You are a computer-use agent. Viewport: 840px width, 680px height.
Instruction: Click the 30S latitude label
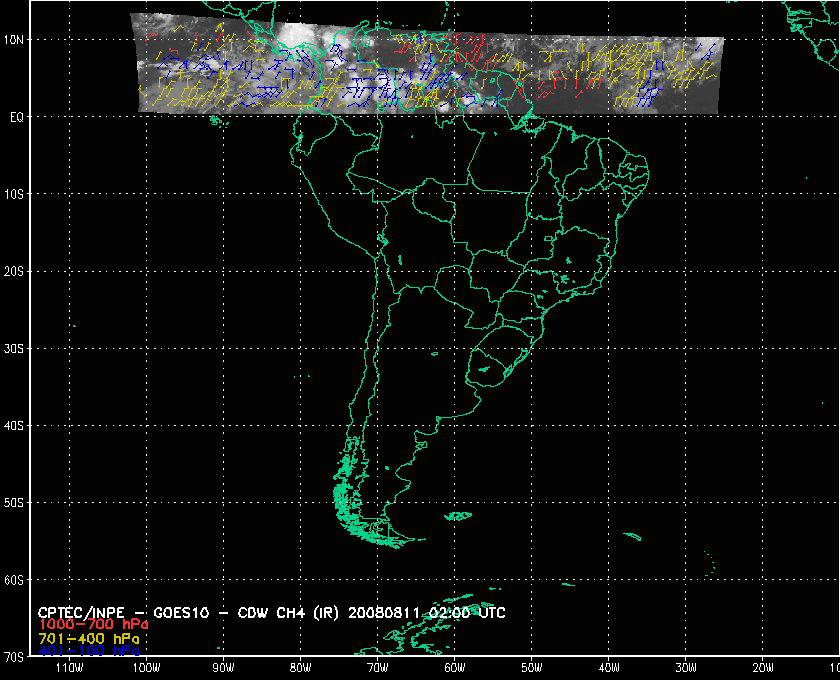pos(13,348)
